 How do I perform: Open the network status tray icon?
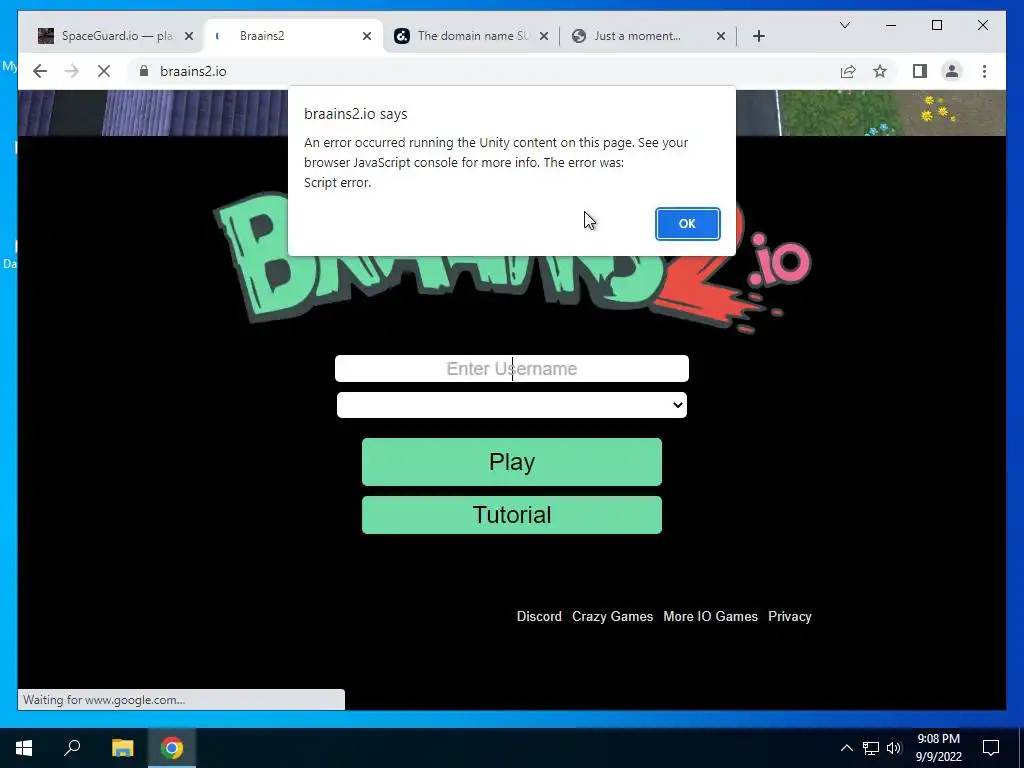pyautogui.click(x=871, y=748)
